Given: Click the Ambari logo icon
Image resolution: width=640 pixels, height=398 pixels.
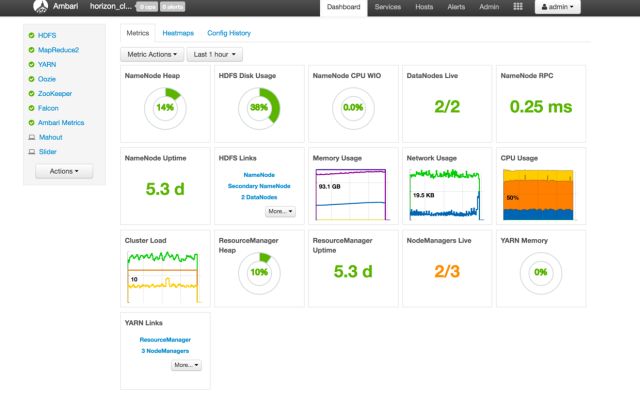Looking at the screenshot, I should click(x=40, y=7).
